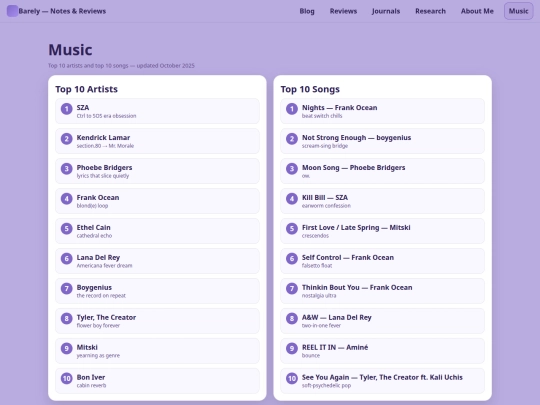The width and height of the screenshot is (540, 405).
Task: Click the 'cathedral echo' note
Action: [94, 236]
